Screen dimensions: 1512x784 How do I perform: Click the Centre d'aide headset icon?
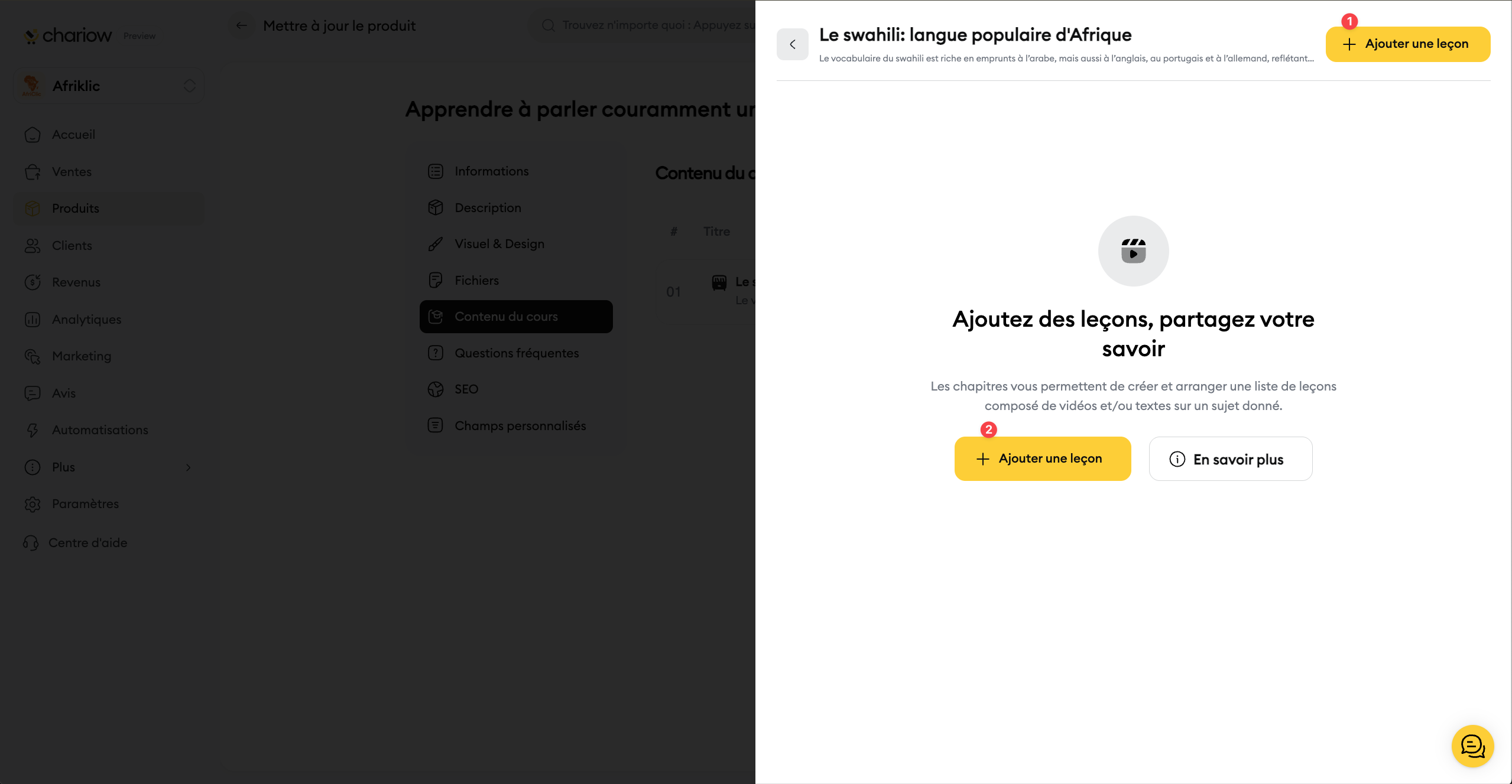[31, 542]
